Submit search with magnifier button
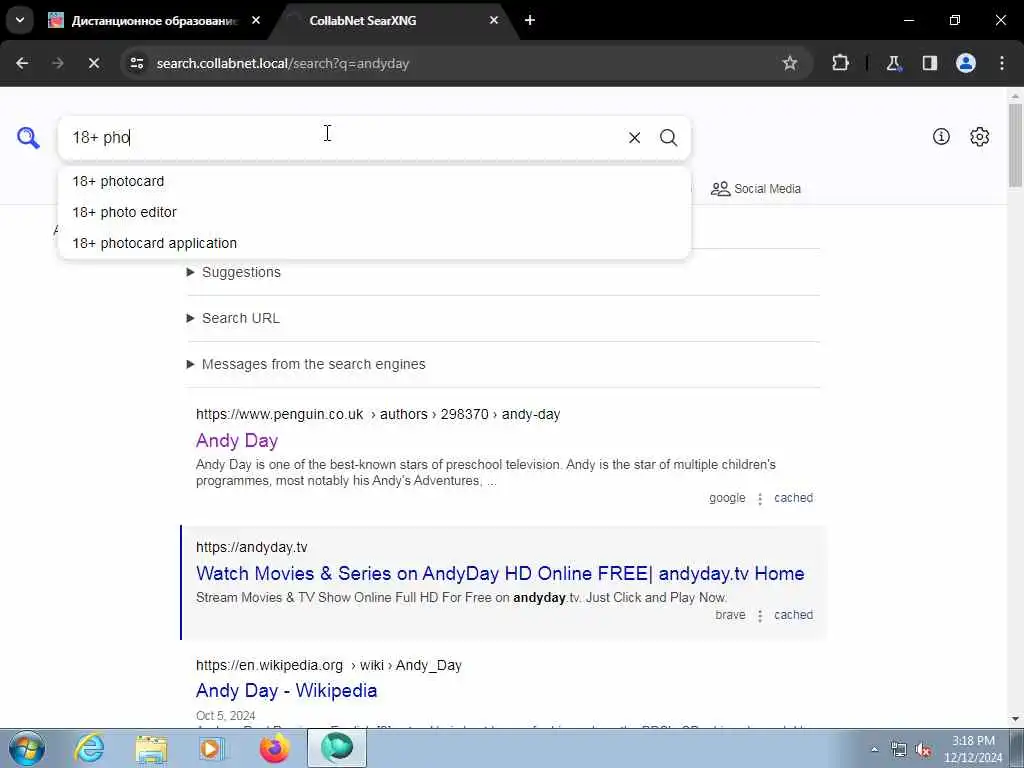 pyautogui.click(x=668, y=138)
